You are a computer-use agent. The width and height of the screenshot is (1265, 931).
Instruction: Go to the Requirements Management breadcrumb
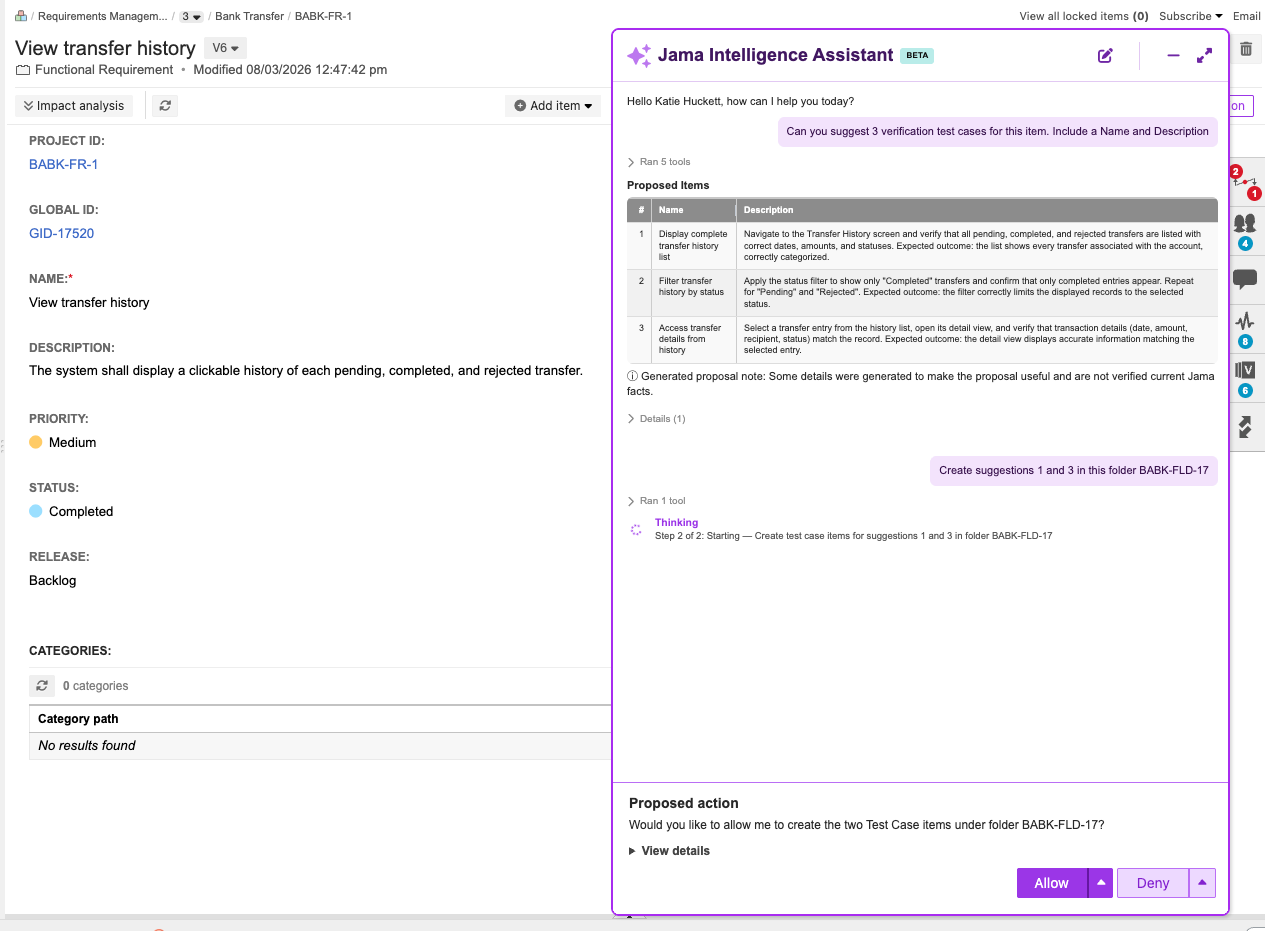(103, 16)
